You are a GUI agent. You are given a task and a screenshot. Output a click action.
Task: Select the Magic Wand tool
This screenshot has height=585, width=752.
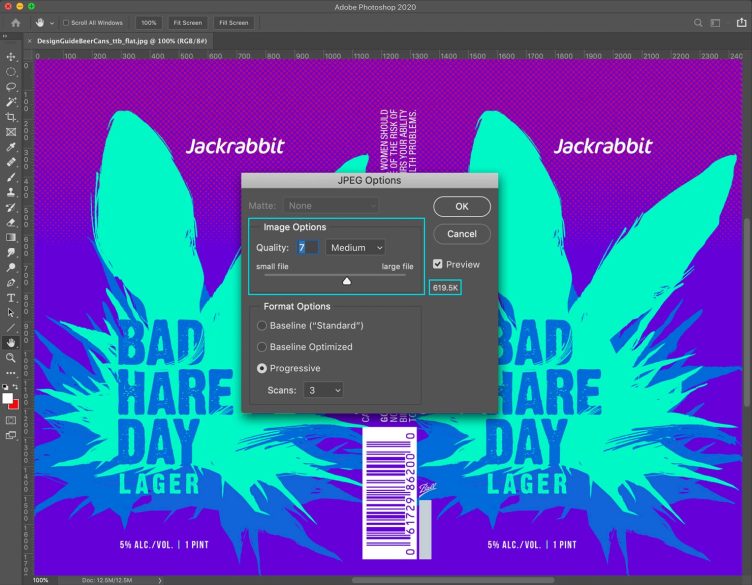11,102
